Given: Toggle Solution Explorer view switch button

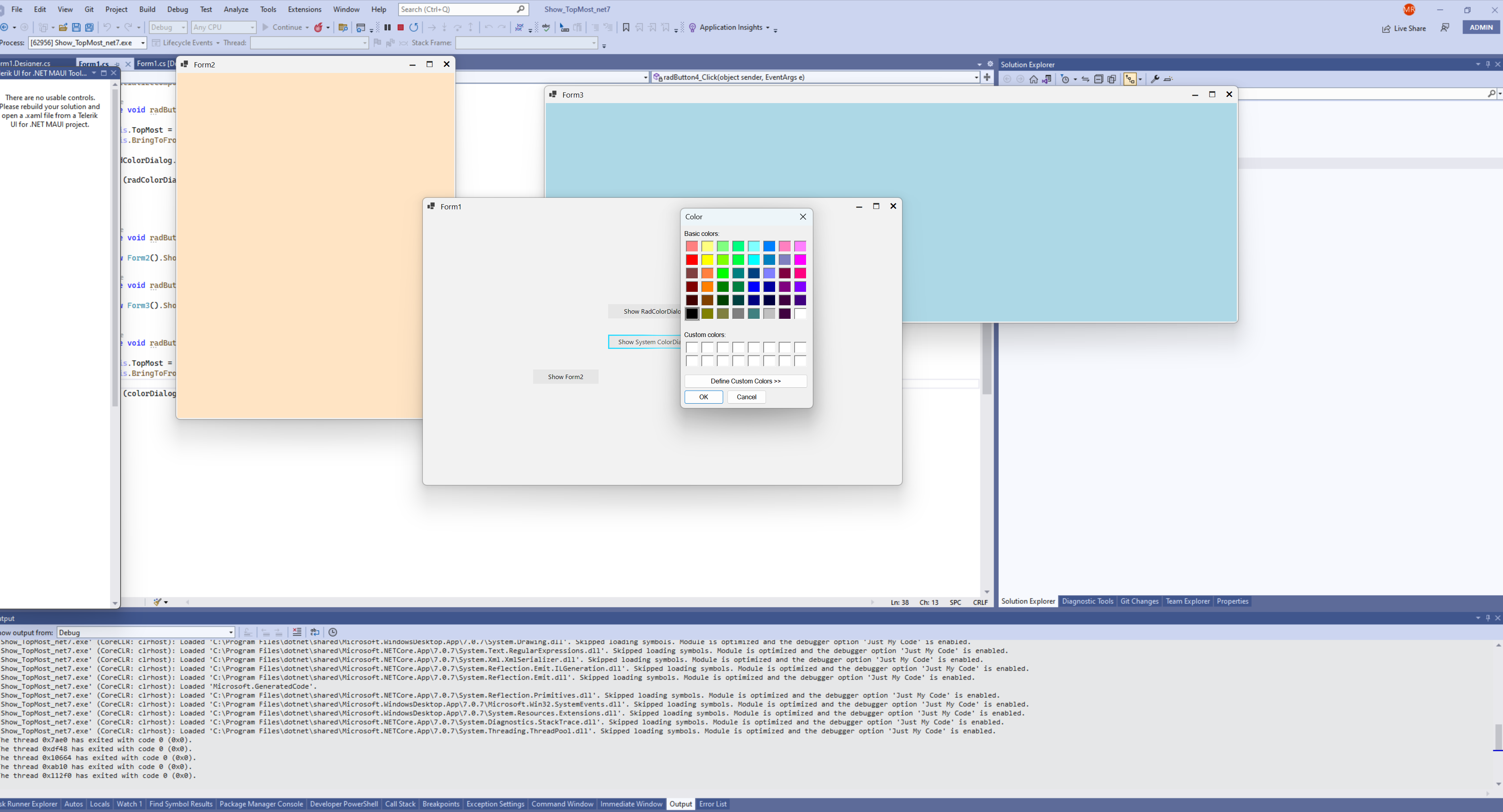Looking at the screenshot, I should pos(1047,79).
